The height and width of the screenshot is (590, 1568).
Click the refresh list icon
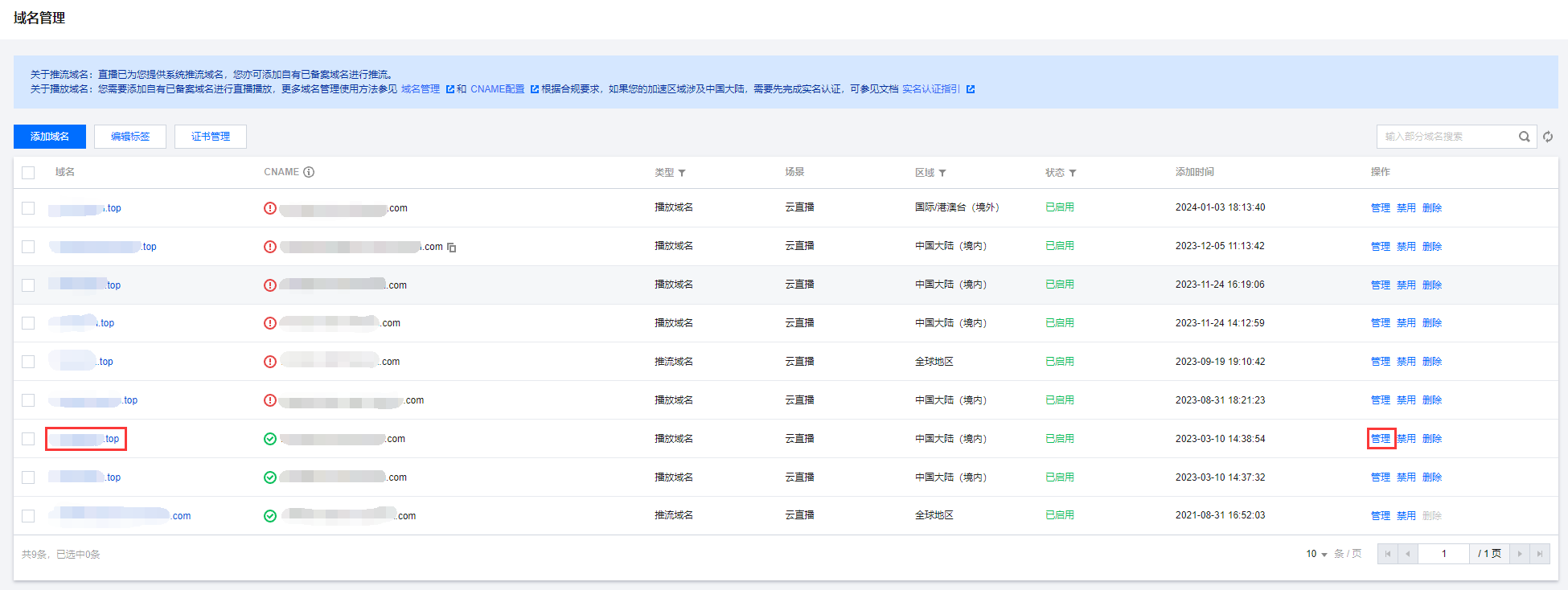(x=1548, y=137)
